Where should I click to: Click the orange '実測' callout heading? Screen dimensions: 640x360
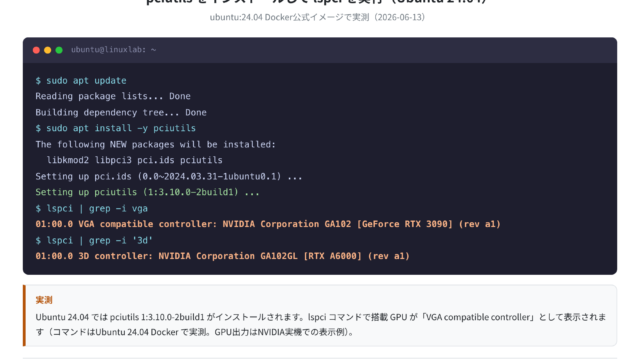pos(44,300)
